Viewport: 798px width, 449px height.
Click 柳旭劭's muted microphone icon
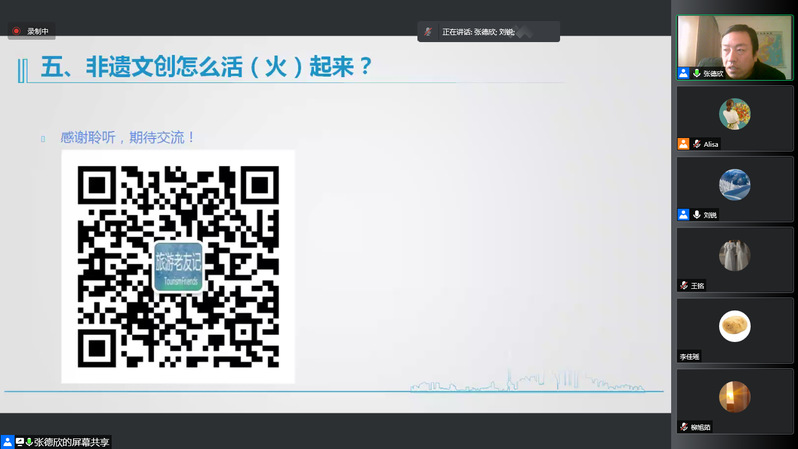point(684,427)
